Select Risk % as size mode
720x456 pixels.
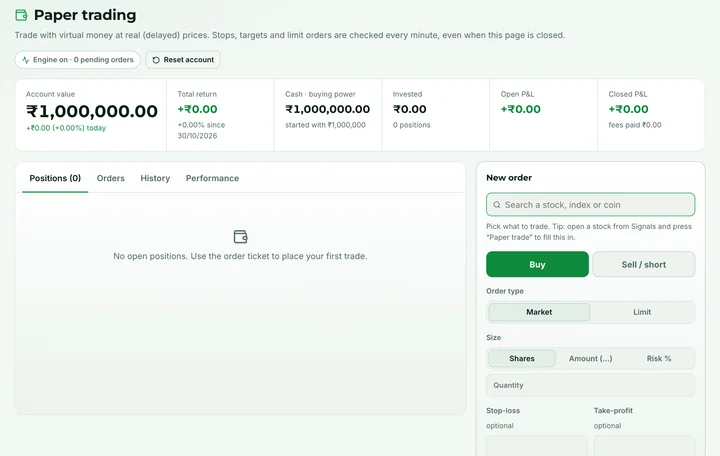point(659,358)
